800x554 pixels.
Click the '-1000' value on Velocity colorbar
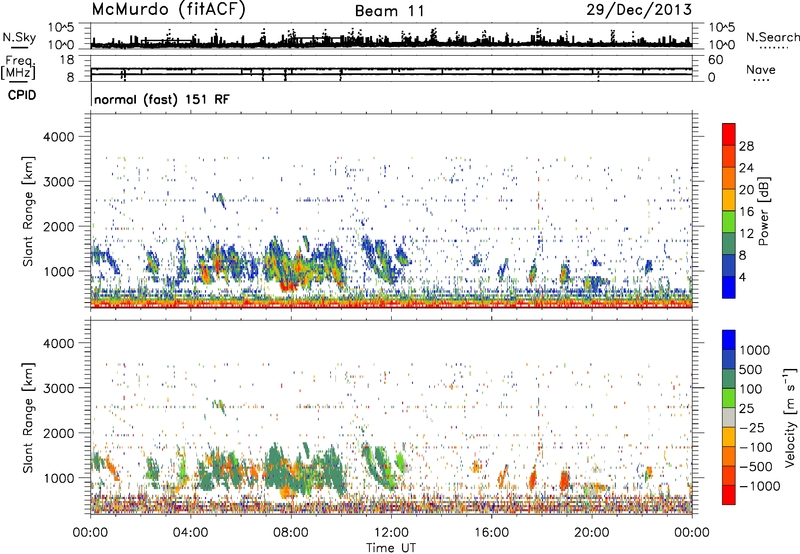pos(760,486)
